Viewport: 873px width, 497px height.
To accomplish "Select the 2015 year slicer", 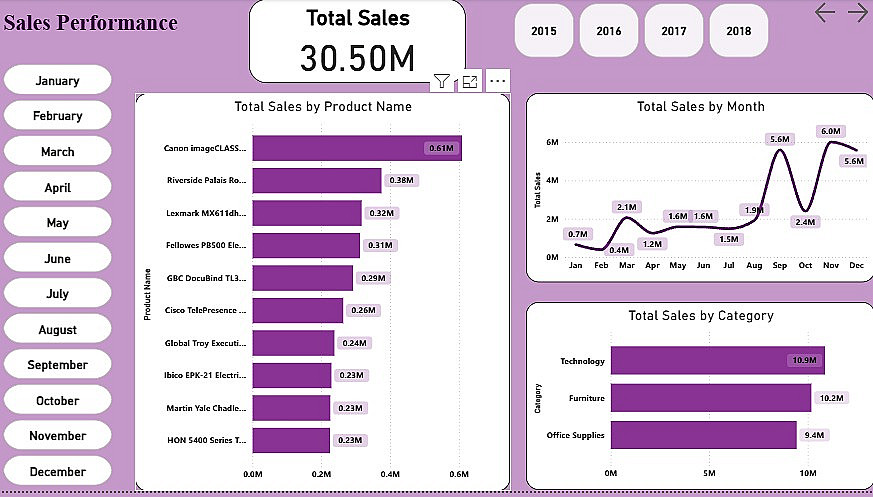I will (x=544, y=31).
